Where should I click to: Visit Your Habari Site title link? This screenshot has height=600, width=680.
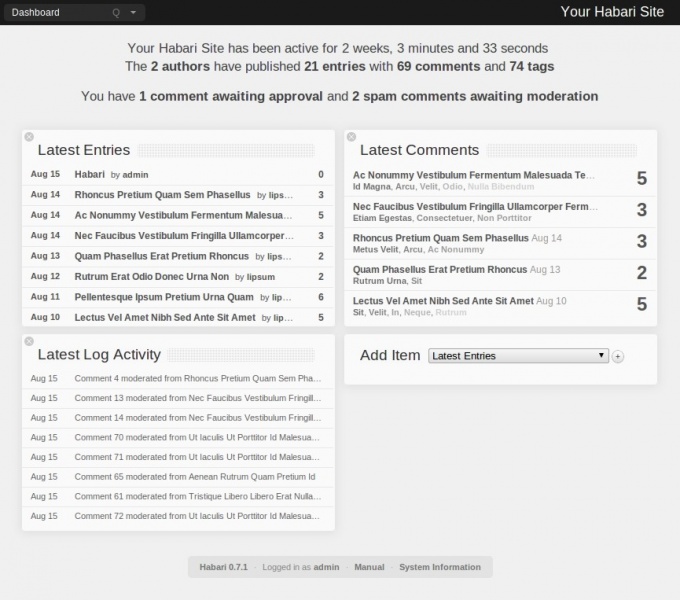pos(612,12)
